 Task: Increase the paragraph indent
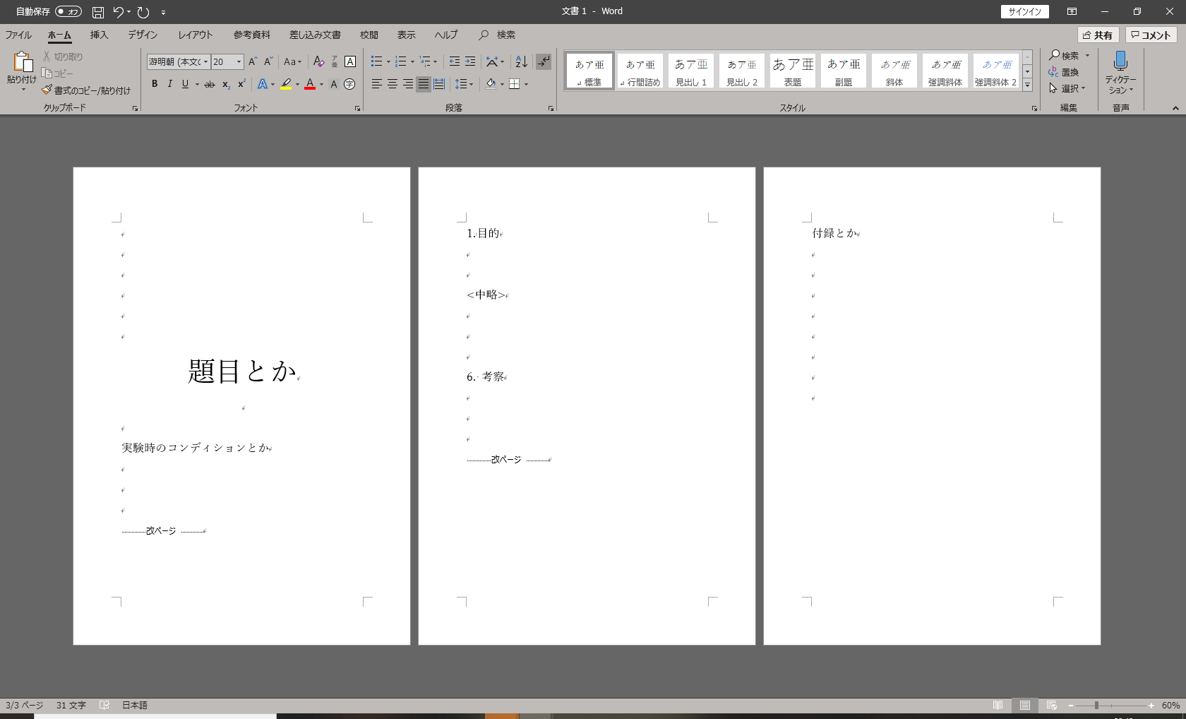[x=470, y=62]
